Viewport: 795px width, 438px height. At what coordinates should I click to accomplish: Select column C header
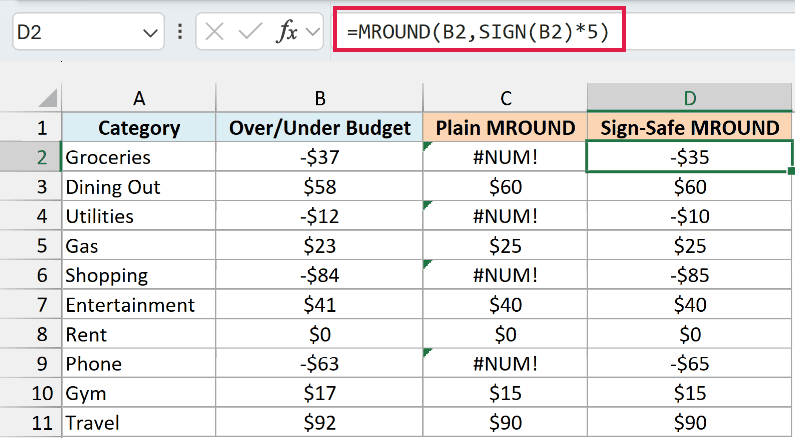505,98
